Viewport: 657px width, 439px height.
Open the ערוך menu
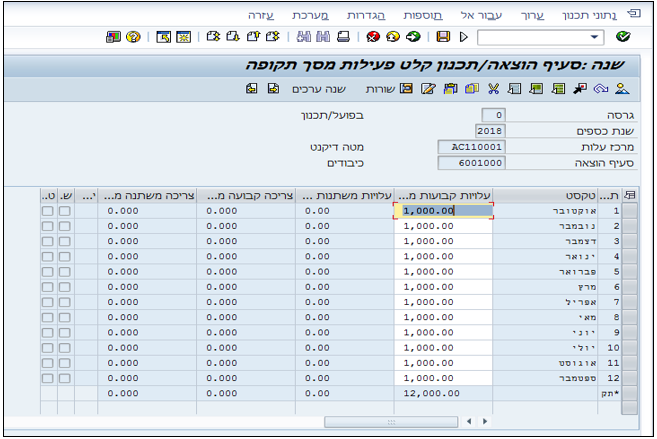point(533,15)
